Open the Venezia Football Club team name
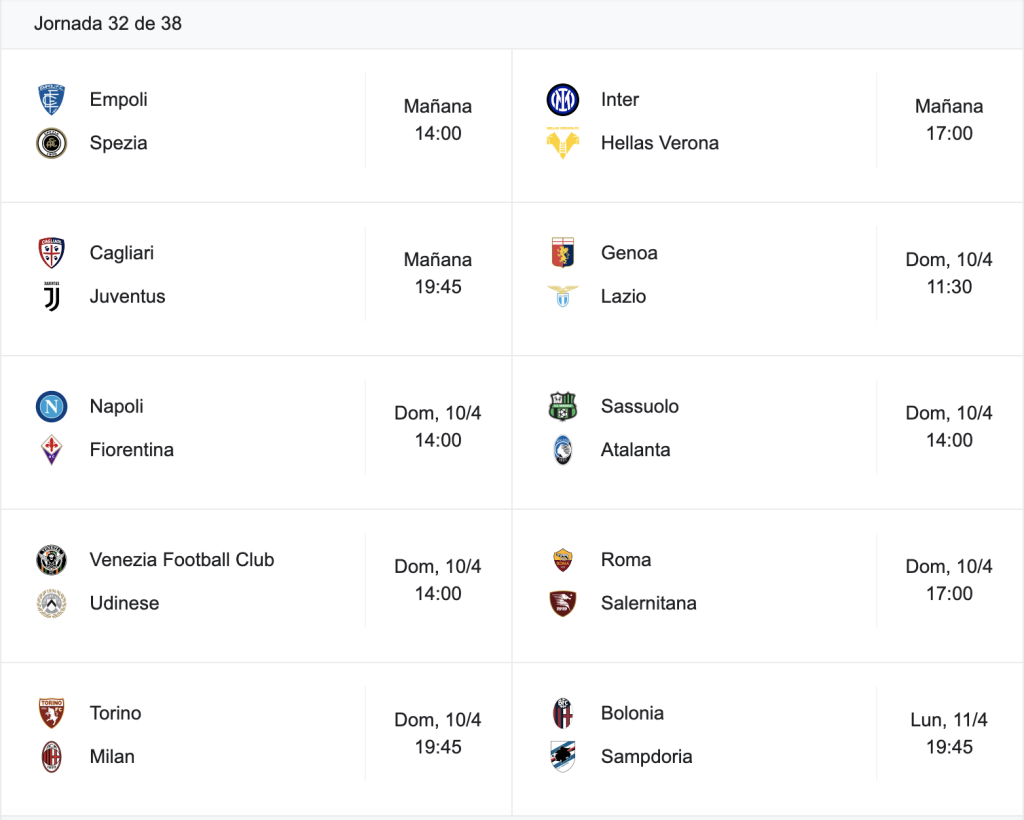 click(x=182, y=560)
